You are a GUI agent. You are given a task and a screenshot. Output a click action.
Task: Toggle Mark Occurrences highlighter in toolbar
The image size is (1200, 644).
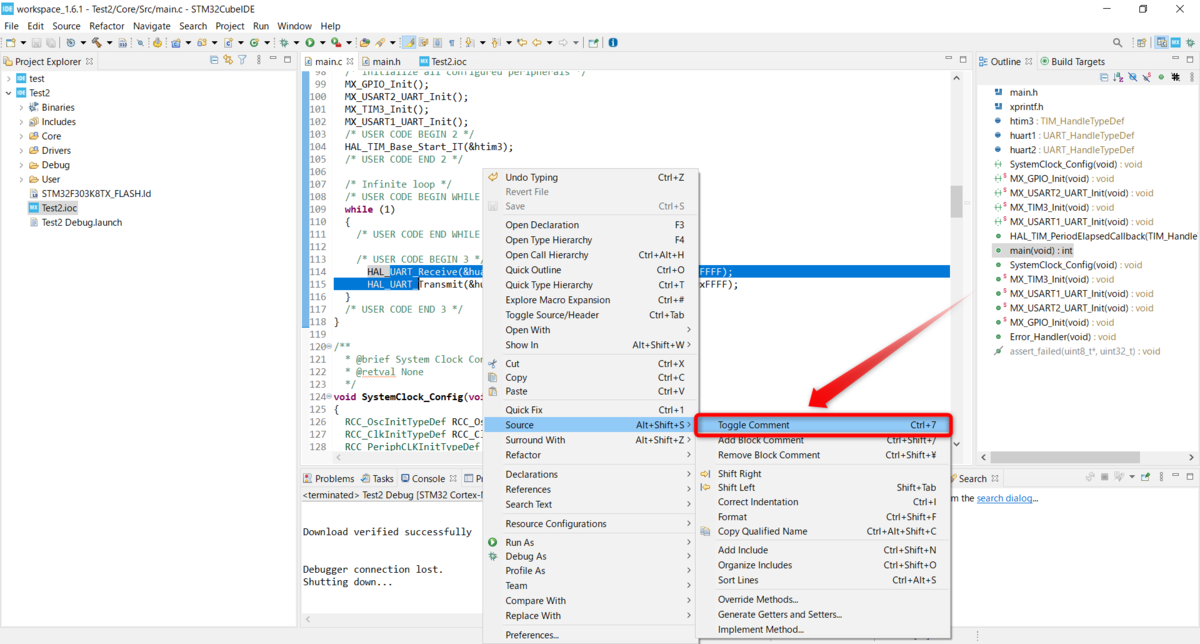[x=408, y=43]
